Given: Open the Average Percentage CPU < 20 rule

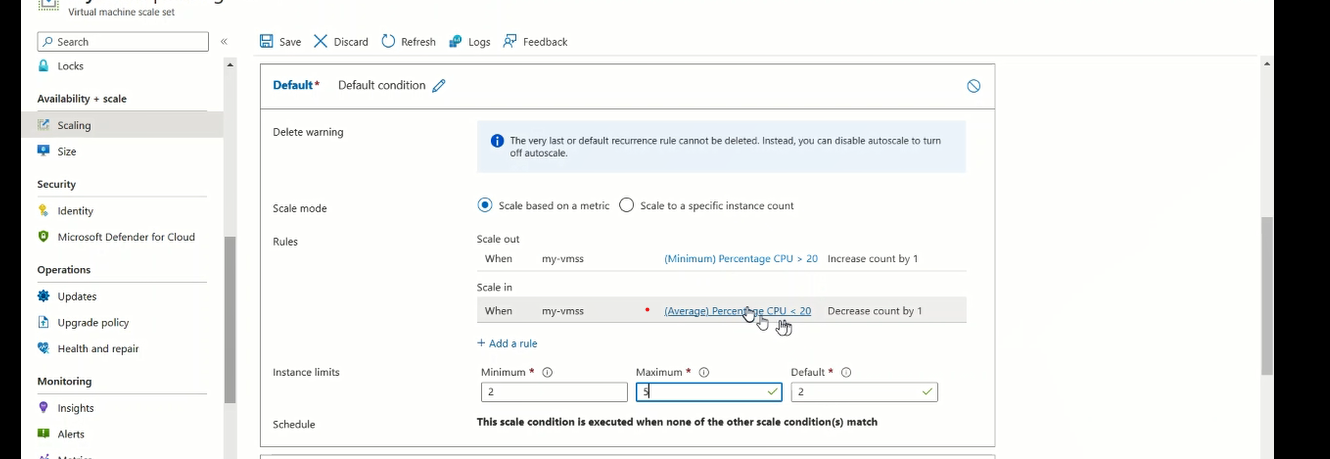Looking at the screenshot, I should (x=737, y=311).
